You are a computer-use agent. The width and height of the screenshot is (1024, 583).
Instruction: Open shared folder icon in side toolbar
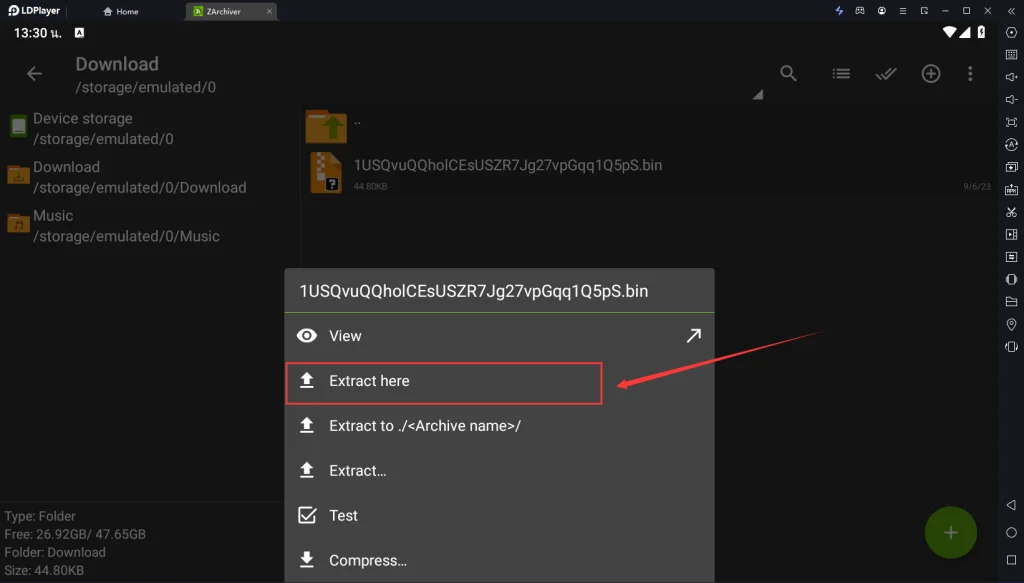tap(1011, 302)
